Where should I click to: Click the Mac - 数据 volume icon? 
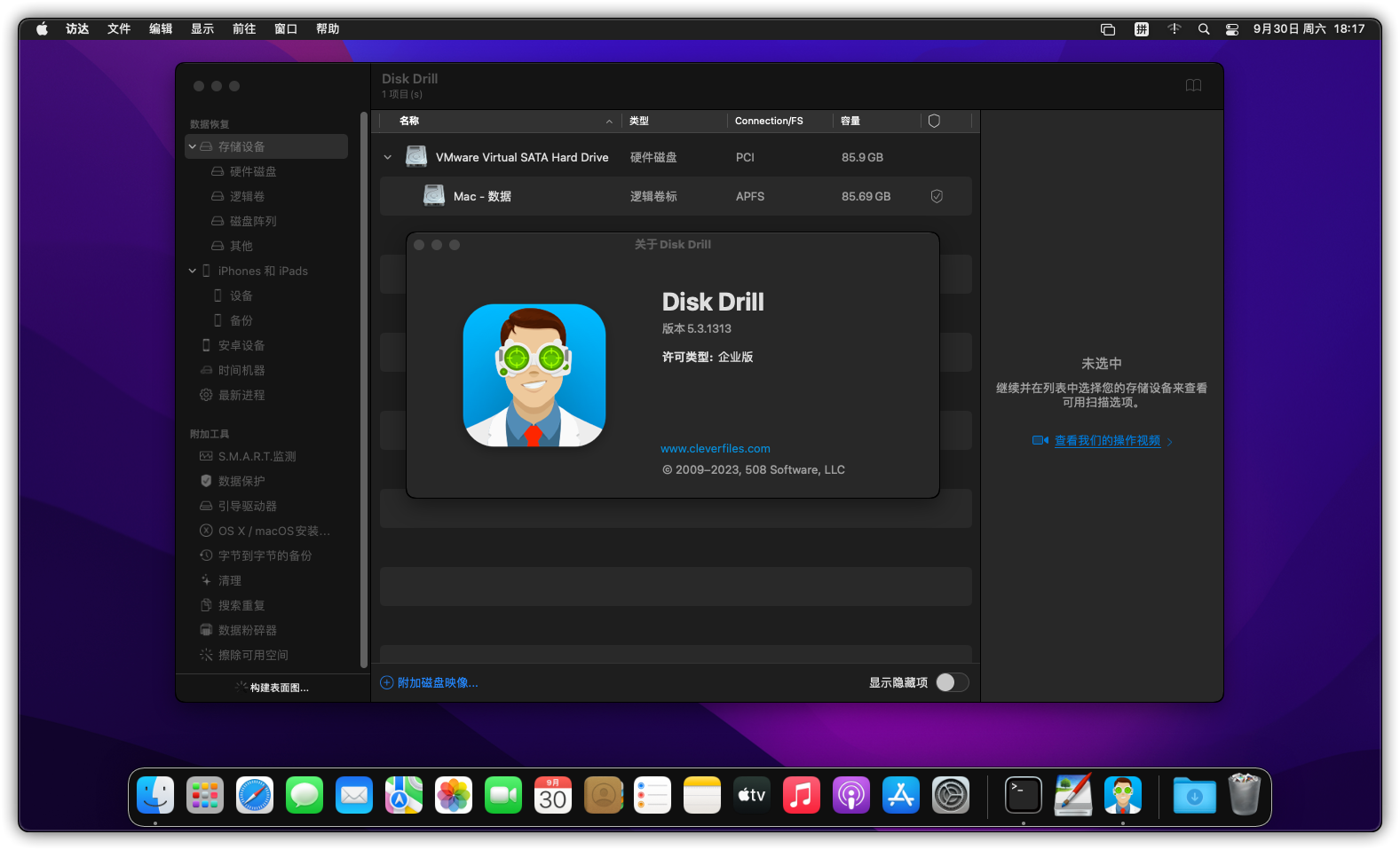[434, 195]
